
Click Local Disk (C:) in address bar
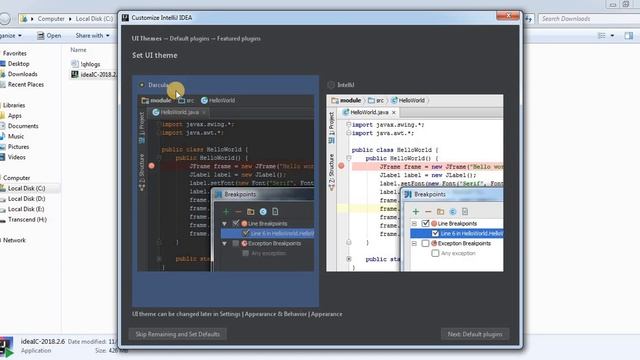coord(94,19)
